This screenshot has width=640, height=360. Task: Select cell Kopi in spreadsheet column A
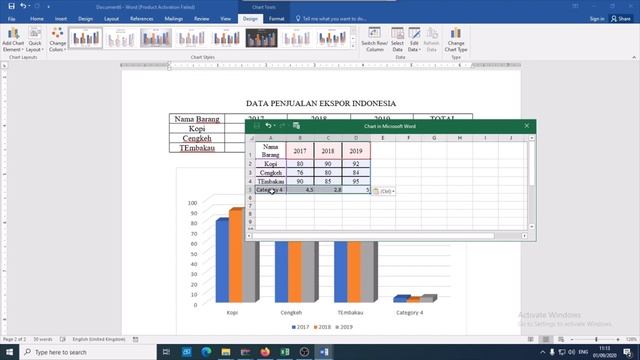271,164
